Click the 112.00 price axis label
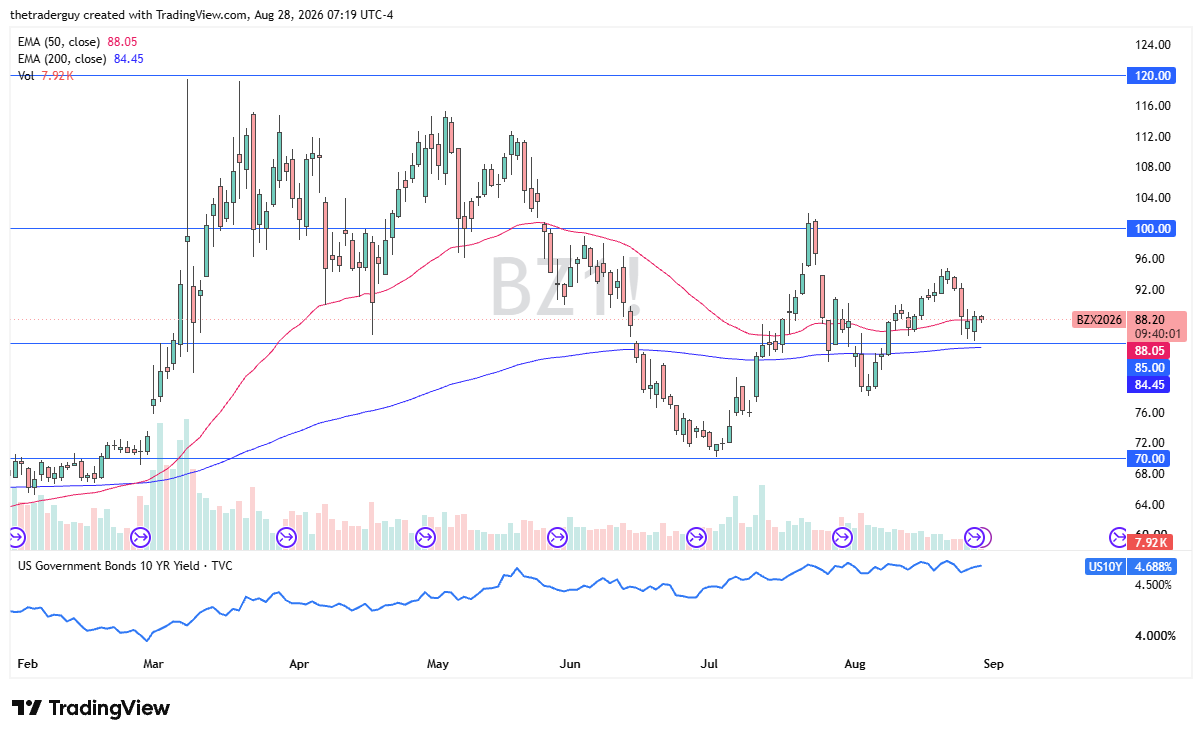Screen dimensions: 1202x738 [1153, 137]
